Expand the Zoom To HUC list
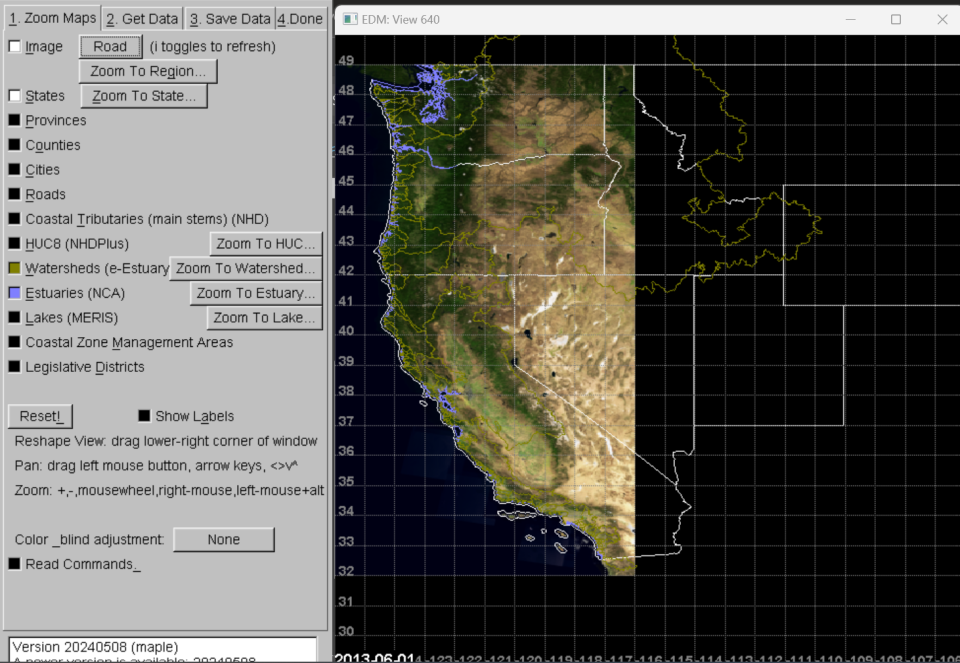The height and width of the screenshot is (663, 960). (x=265, y=244)
